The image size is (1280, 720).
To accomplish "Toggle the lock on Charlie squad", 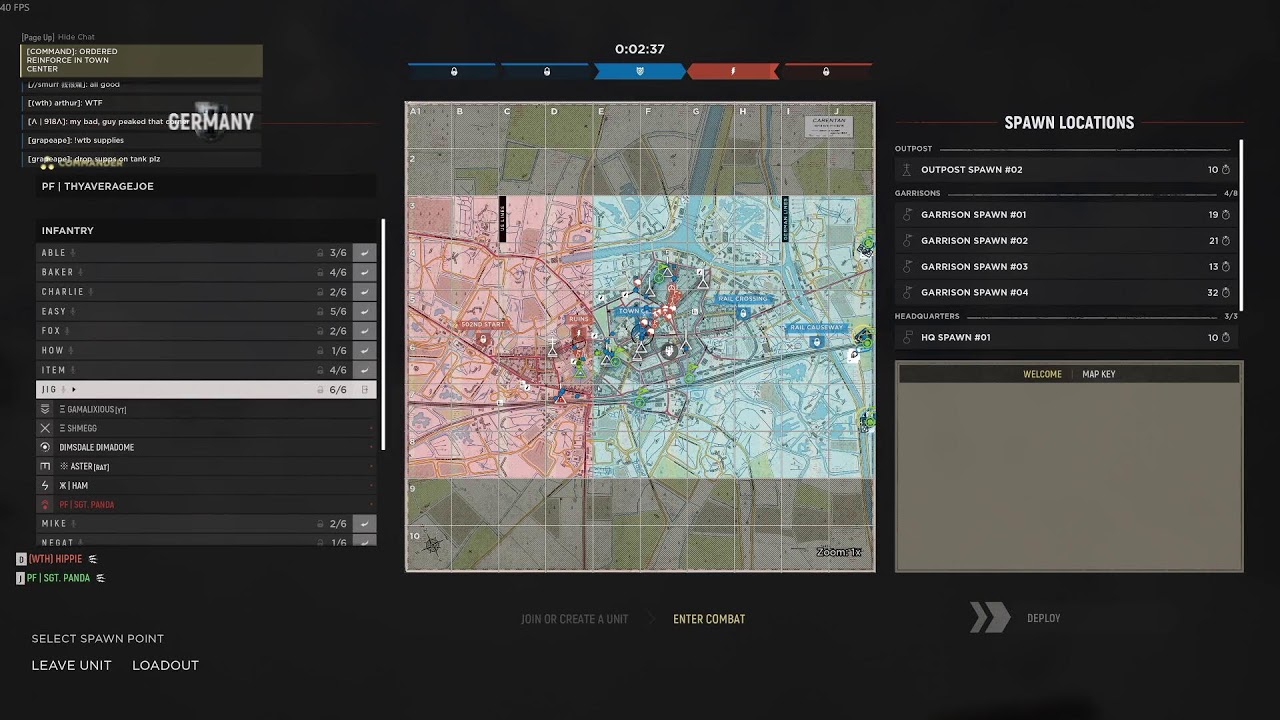I will pos(321,292).
